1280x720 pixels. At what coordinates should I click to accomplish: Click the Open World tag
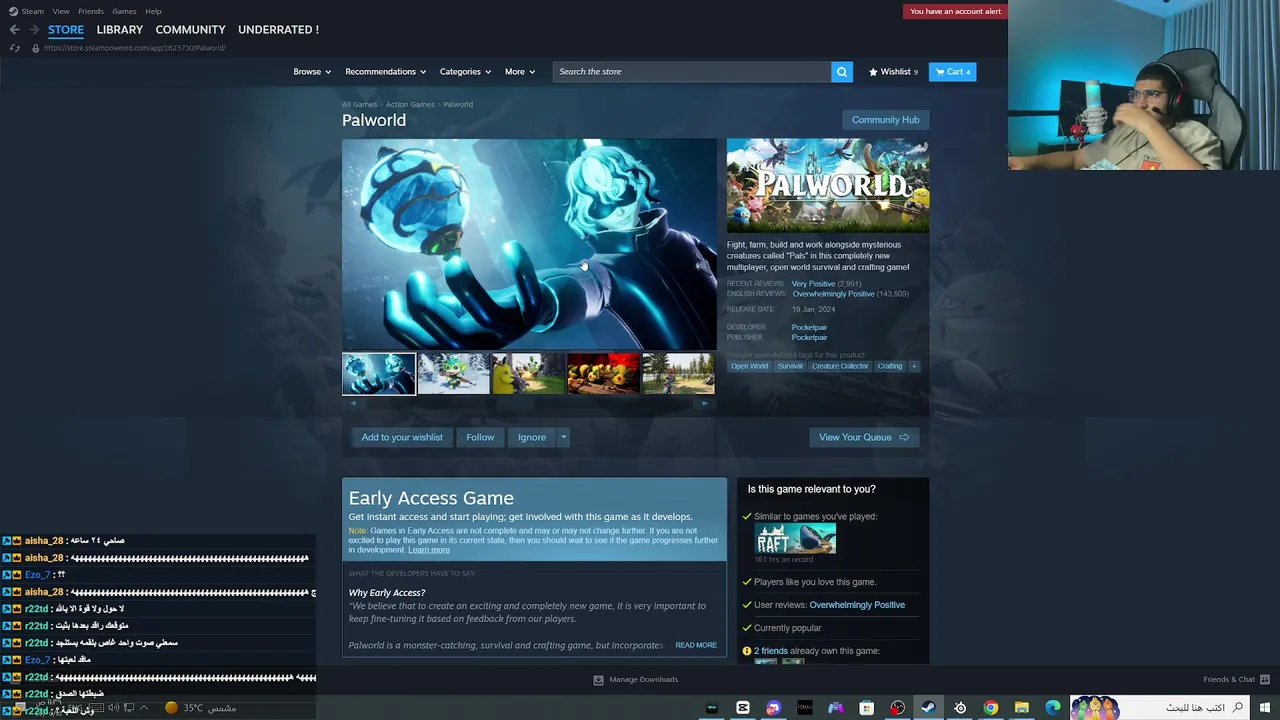749,366
